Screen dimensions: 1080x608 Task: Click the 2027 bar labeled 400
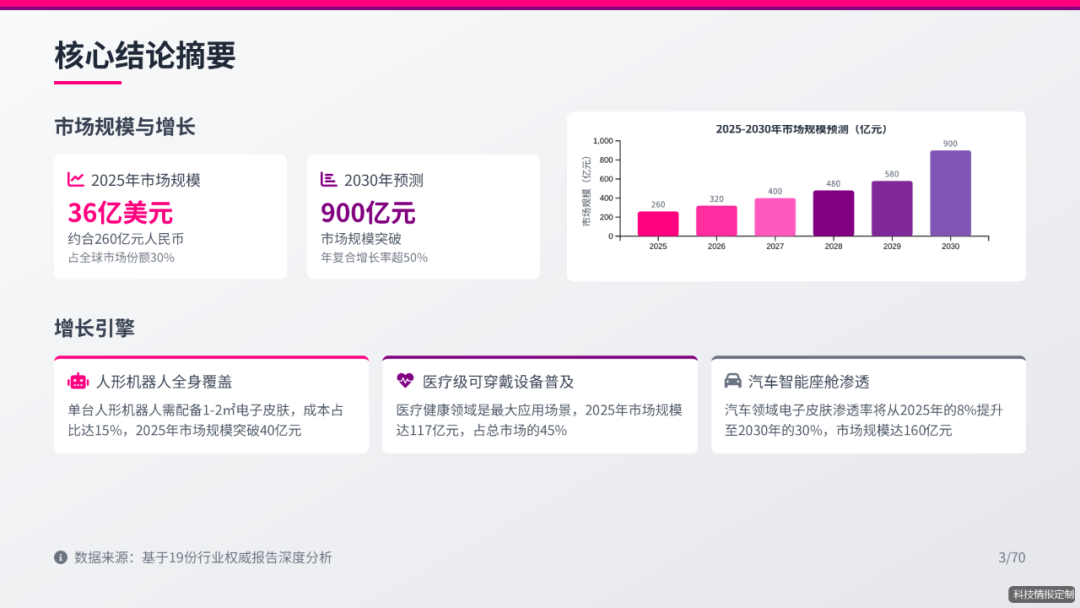775,217
